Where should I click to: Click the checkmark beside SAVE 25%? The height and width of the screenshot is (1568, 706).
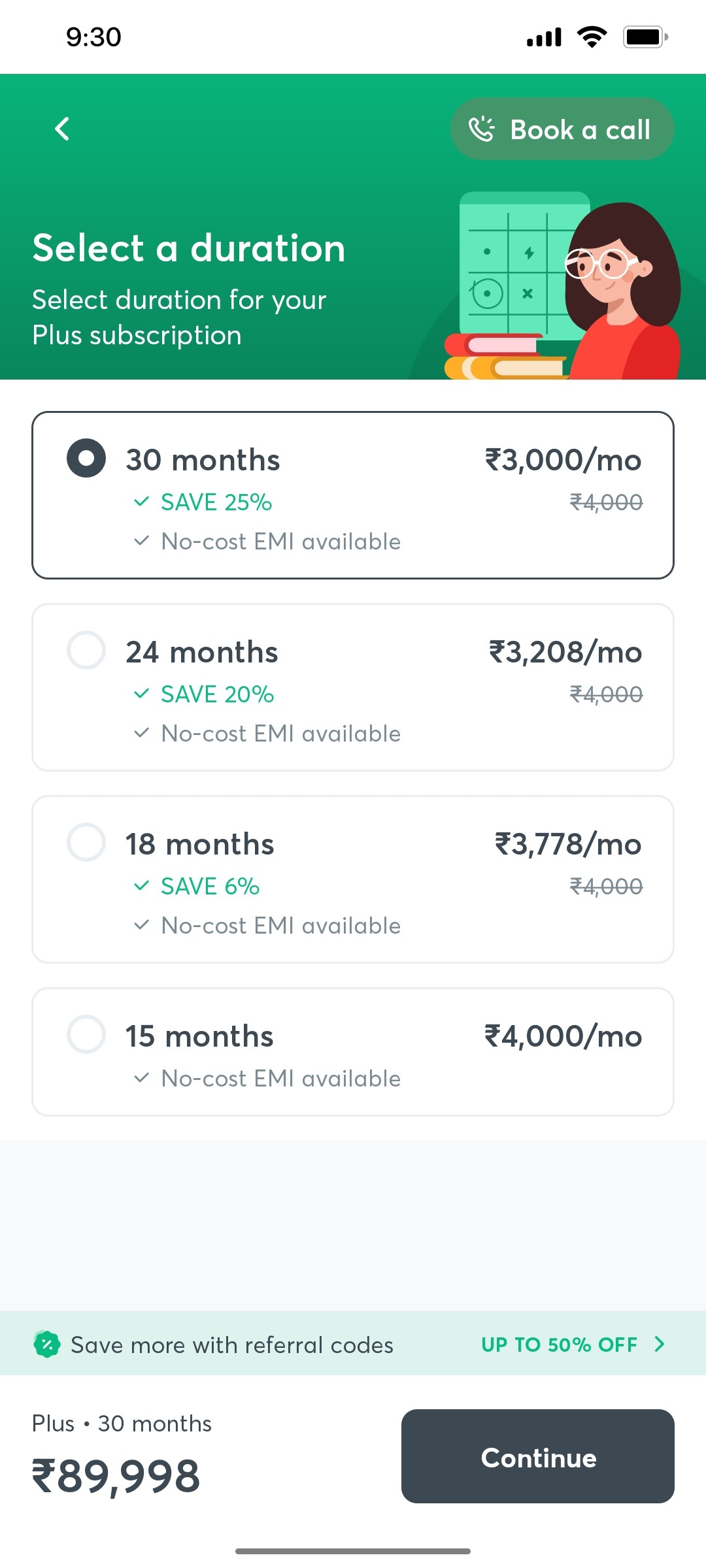click(142, 502)
